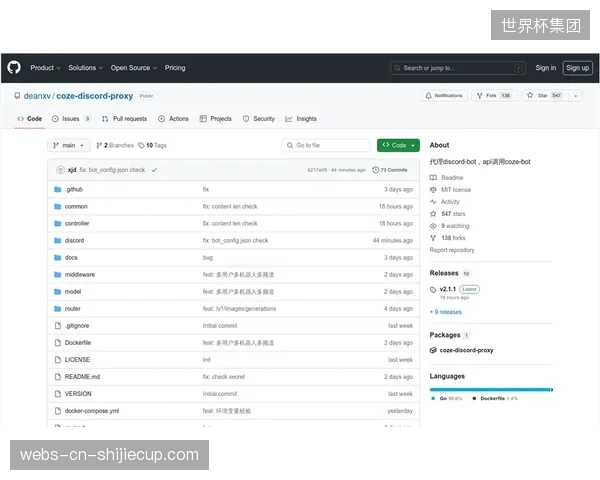Screen dimensions: 600x480
Task: Click the Go to file search field
Action: point(326,145)
